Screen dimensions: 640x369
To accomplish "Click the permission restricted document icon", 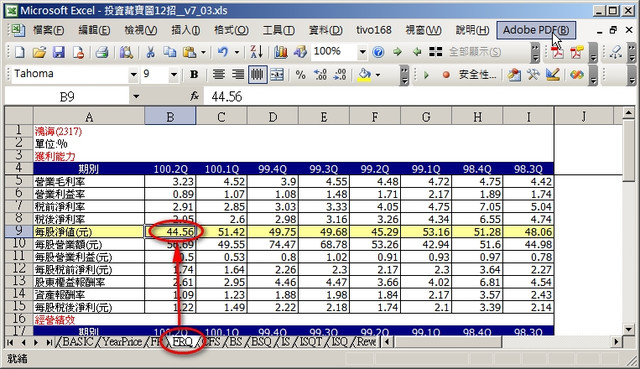I will point(78,52).
